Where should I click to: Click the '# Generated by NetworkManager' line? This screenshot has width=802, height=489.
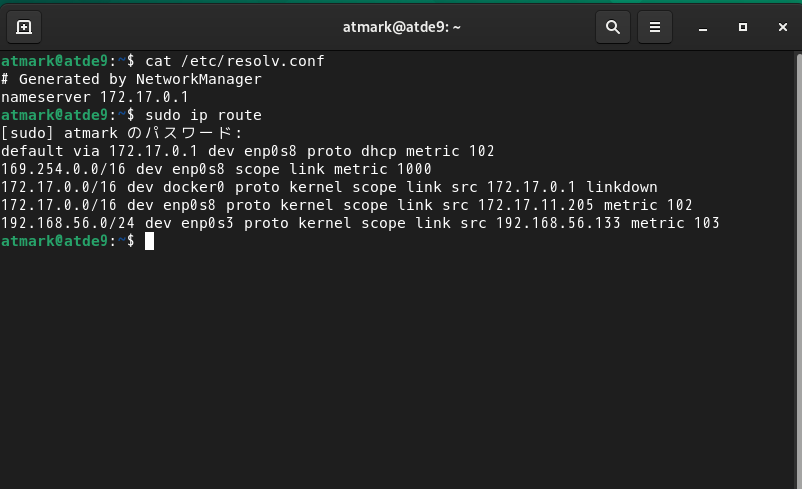tap(131, 79)
